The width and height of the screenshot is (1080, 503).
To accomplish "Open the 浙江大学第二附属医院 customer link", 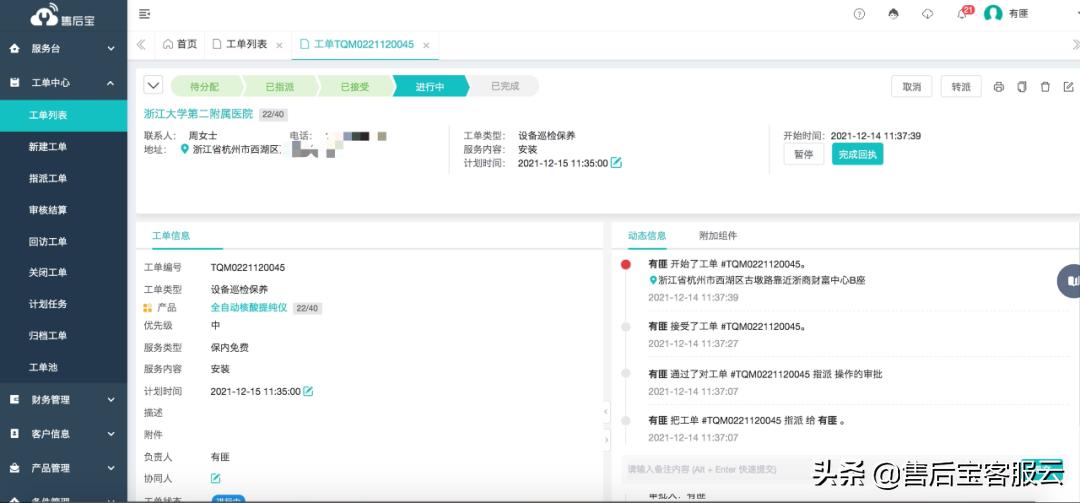I will click(198, 114).
